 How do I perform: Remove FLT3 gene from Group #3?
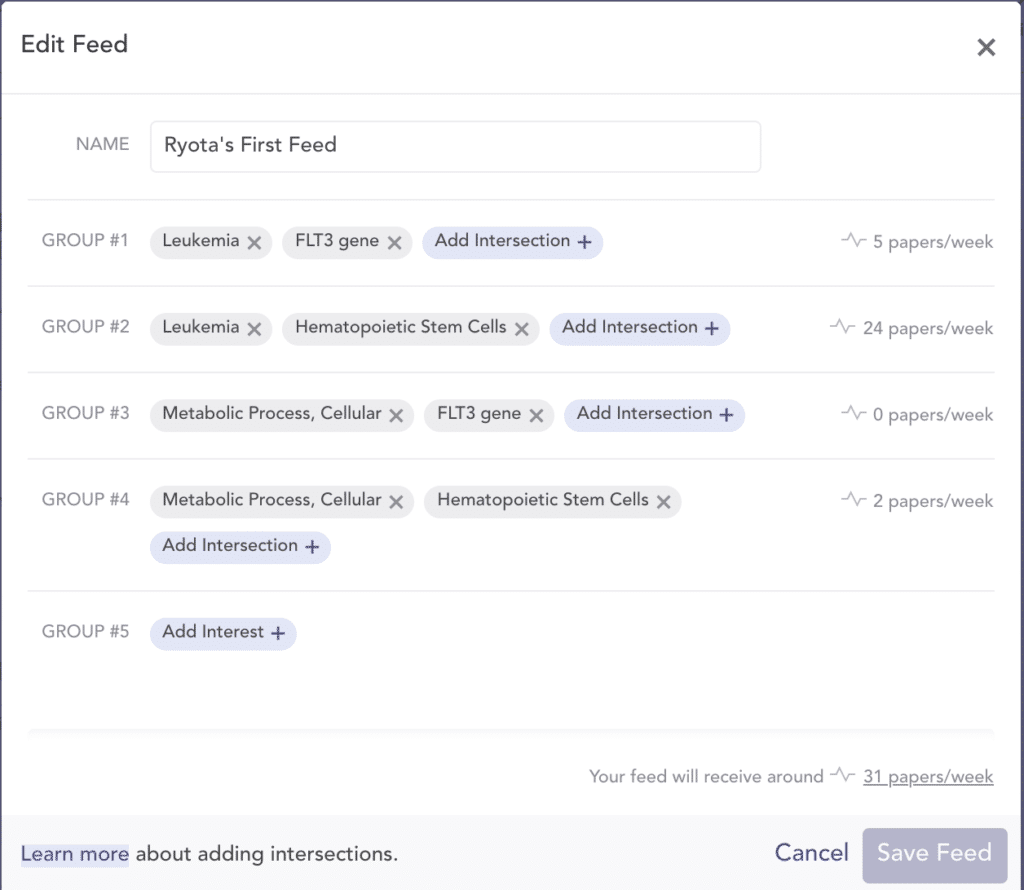[x=536, y=415]
